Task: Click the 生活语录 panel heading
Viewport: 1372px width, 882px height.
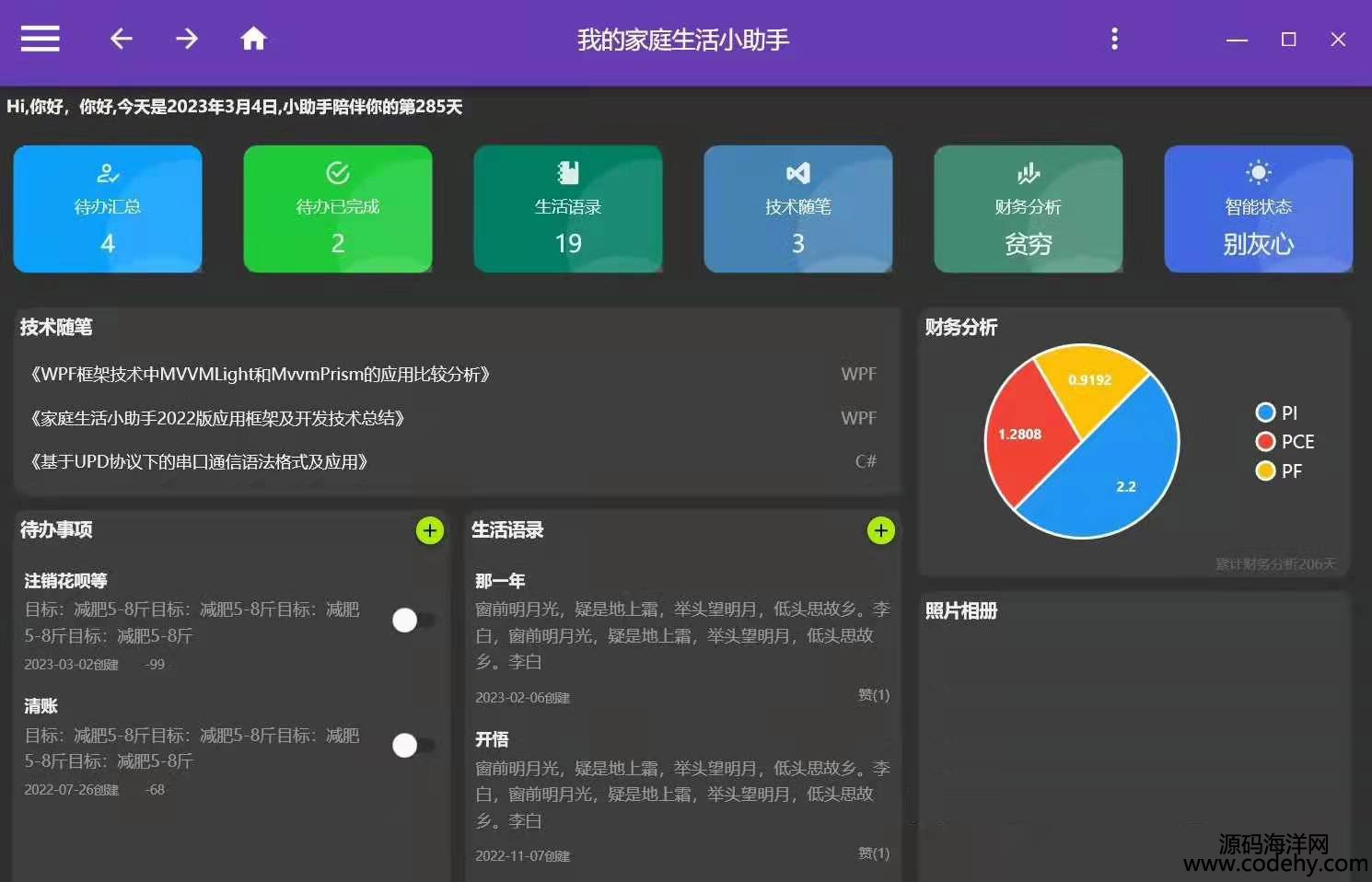Action: 507,529
